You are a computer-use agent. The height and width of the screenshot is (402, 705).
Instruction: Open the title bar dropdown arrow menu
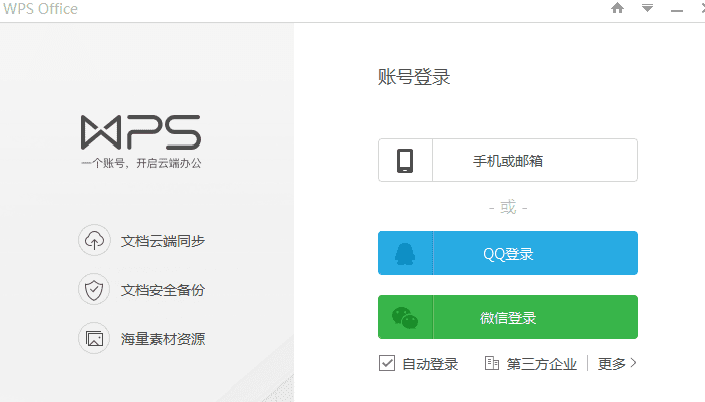click(647, 8)
